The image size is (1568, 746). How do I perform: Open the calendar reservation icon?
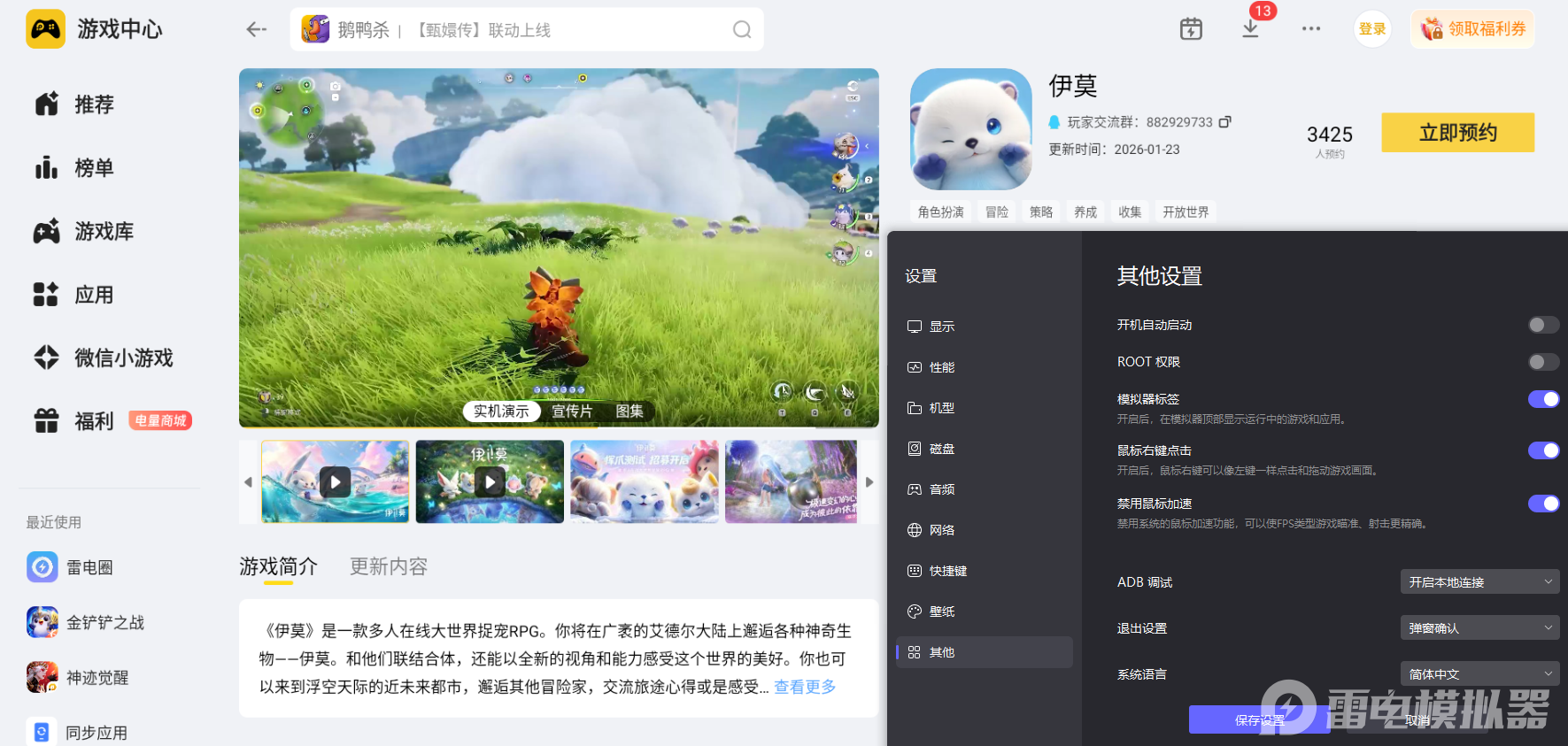click(x=1191, y=29)
